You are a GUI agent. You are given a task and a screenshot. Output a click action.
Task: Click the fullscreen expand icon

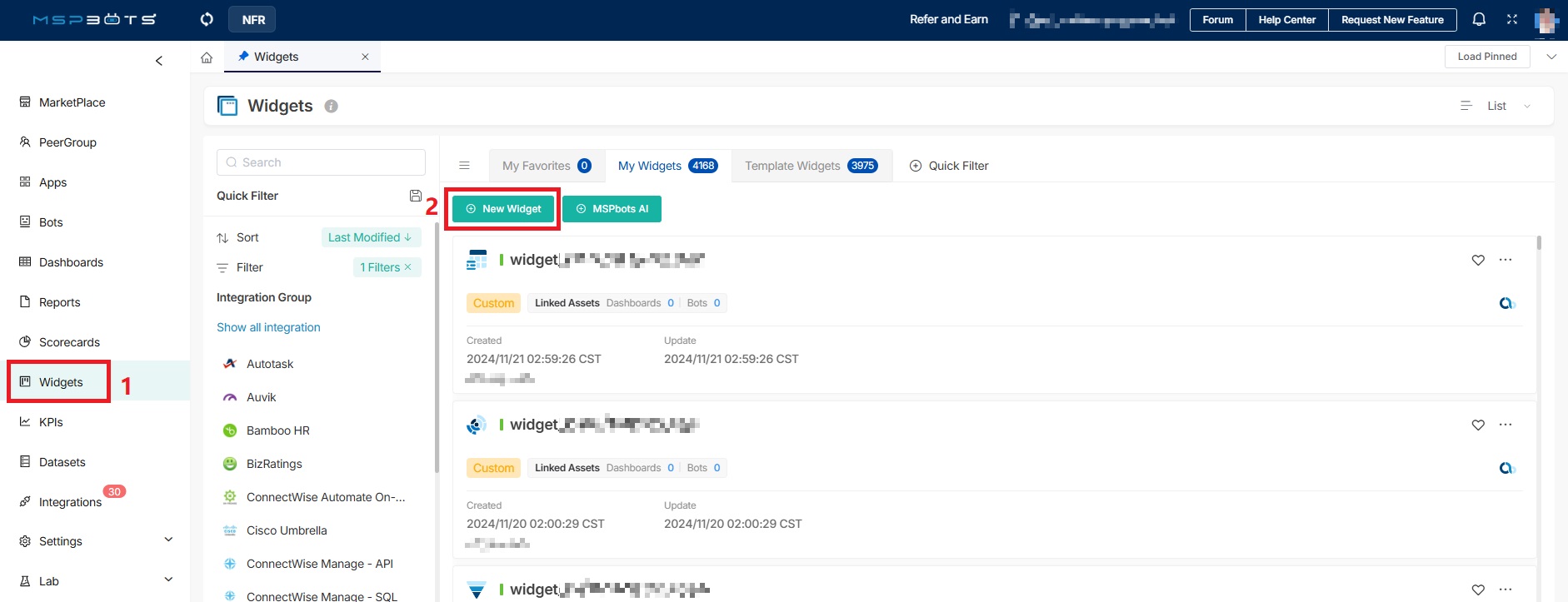(x=1512, y=19)
